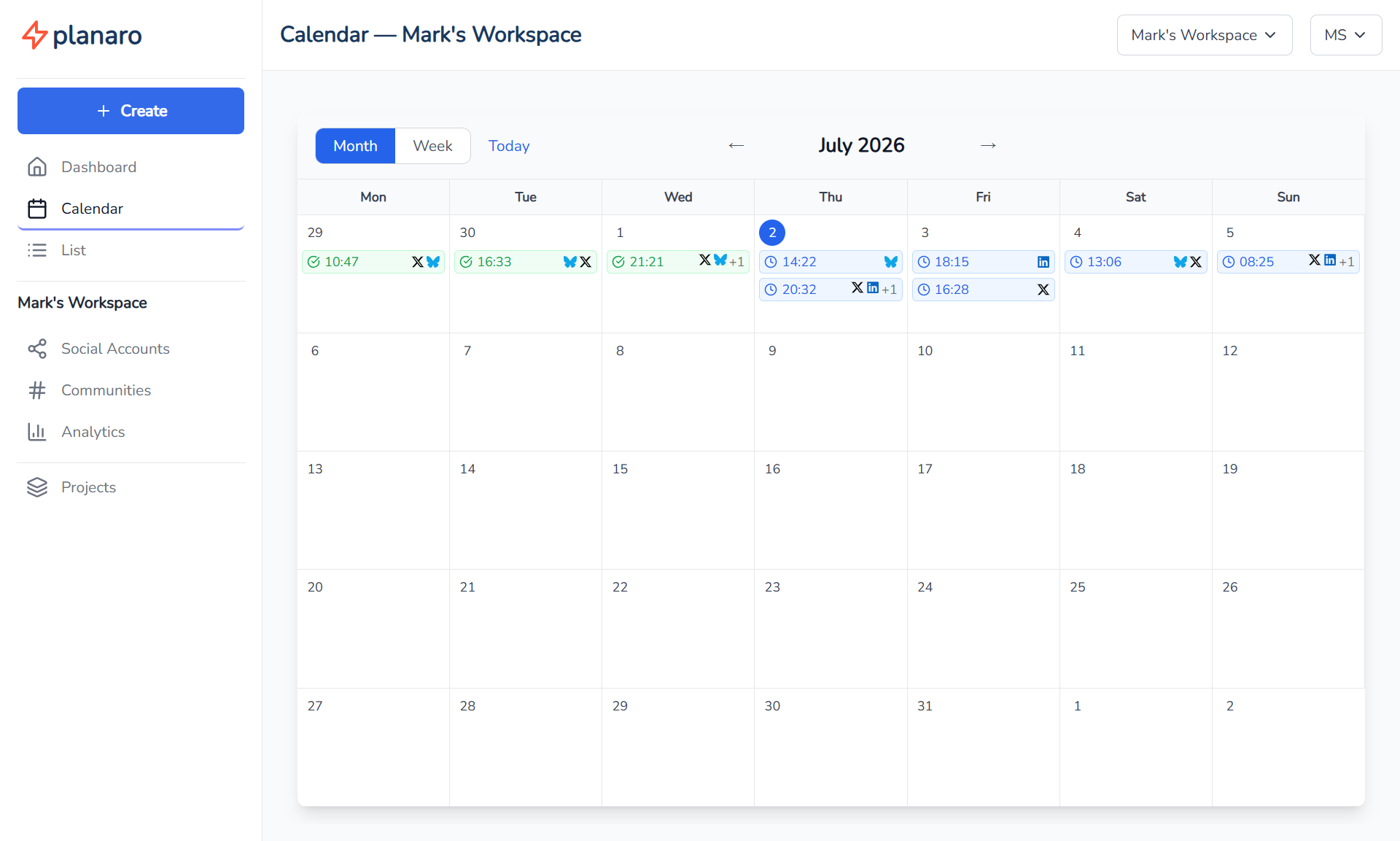Open the MS user menu dropdown
The width and height of the screenshot is (1400, 841).
click(1346, 35)
